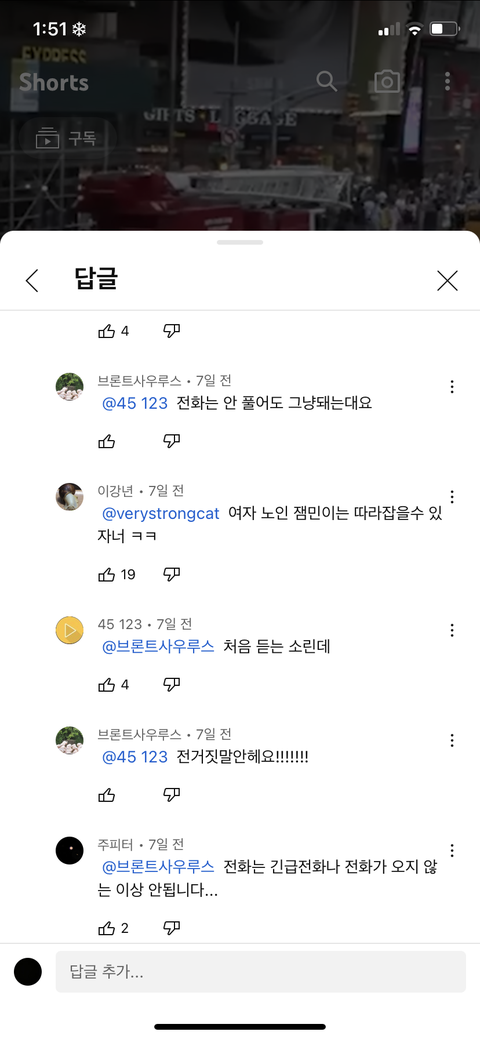The image size is (480, 1039).
Task: Like 이강년's comment with 19 likes
Action: coord(107,574)
